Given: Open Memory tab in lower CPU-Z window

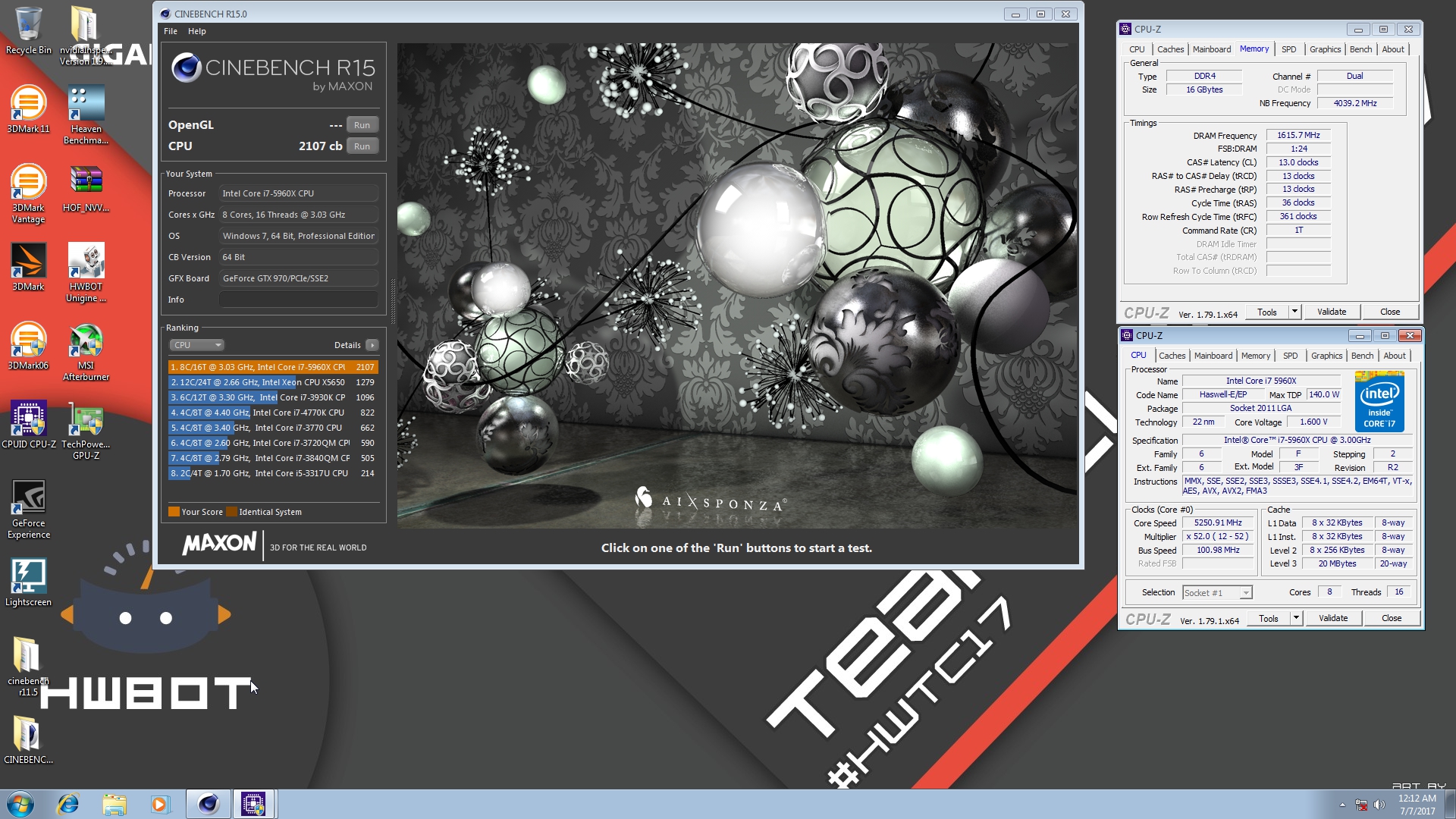Looking at the screenshot, I should 1256,356.
